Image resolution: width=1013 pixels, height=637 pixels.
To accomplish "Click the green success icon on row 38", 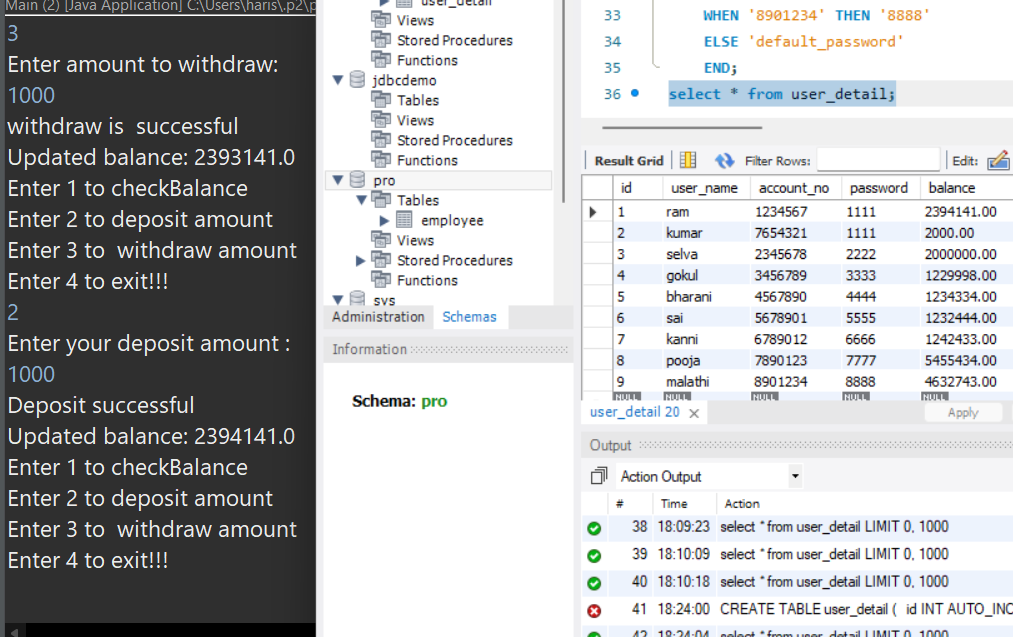I will click(594, 528).
